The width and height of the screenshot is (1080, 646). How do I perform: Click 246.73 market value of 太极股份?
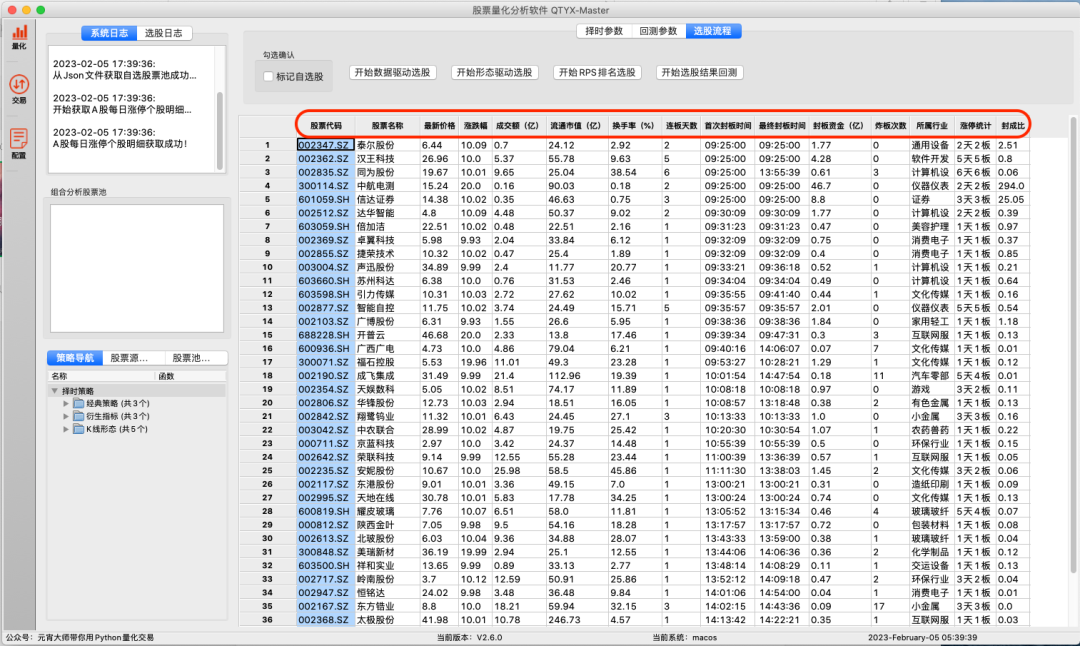[x=577, y=620]
